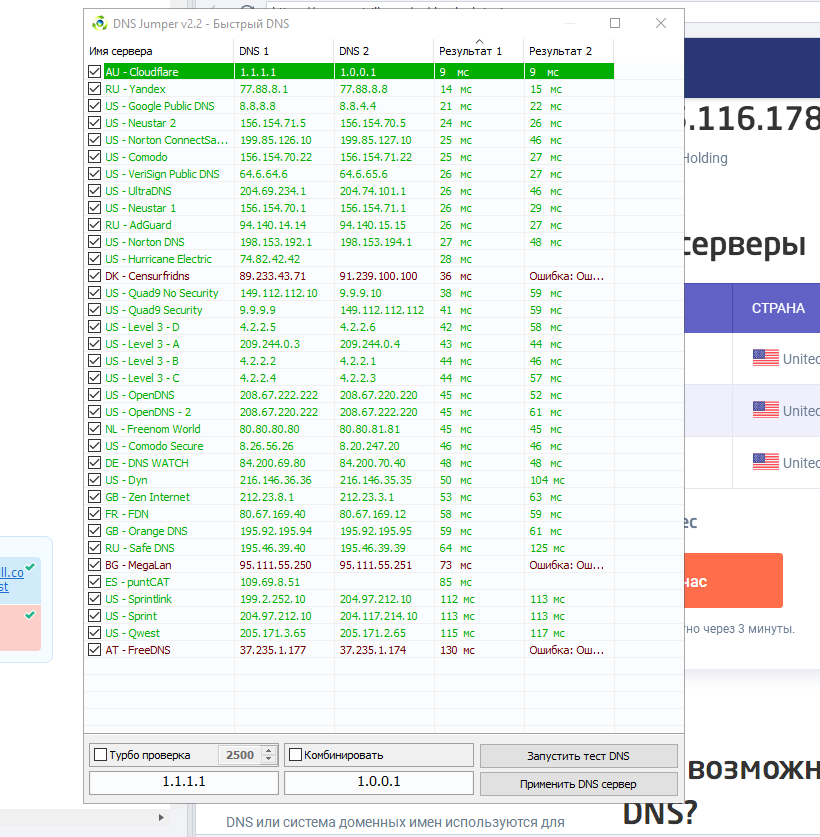The width and height of the screenshot is (820, 837).
Task: Click the US flag icon in second country row
Action: click(x=766, y=409)
